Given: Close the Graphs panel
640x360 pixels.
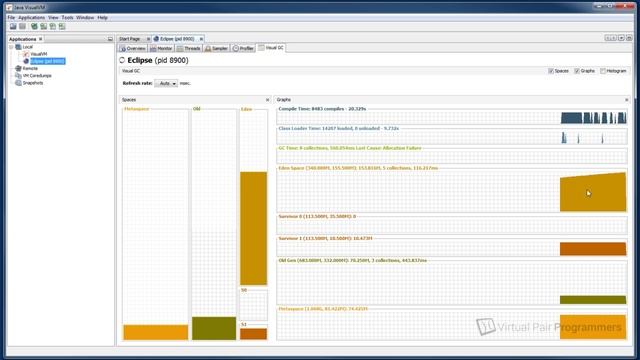Looking at the screenshot, I should click(627, 100).
